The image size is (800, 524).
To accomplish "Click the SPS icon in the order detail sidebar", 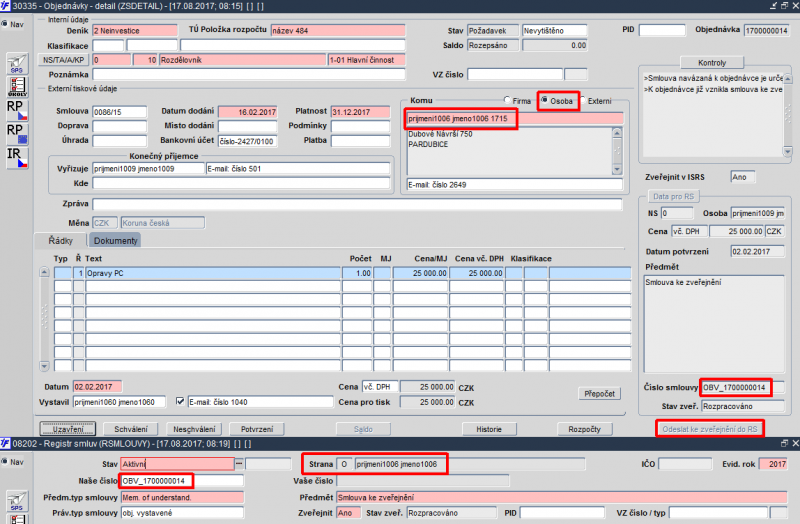I will point(17,64).
